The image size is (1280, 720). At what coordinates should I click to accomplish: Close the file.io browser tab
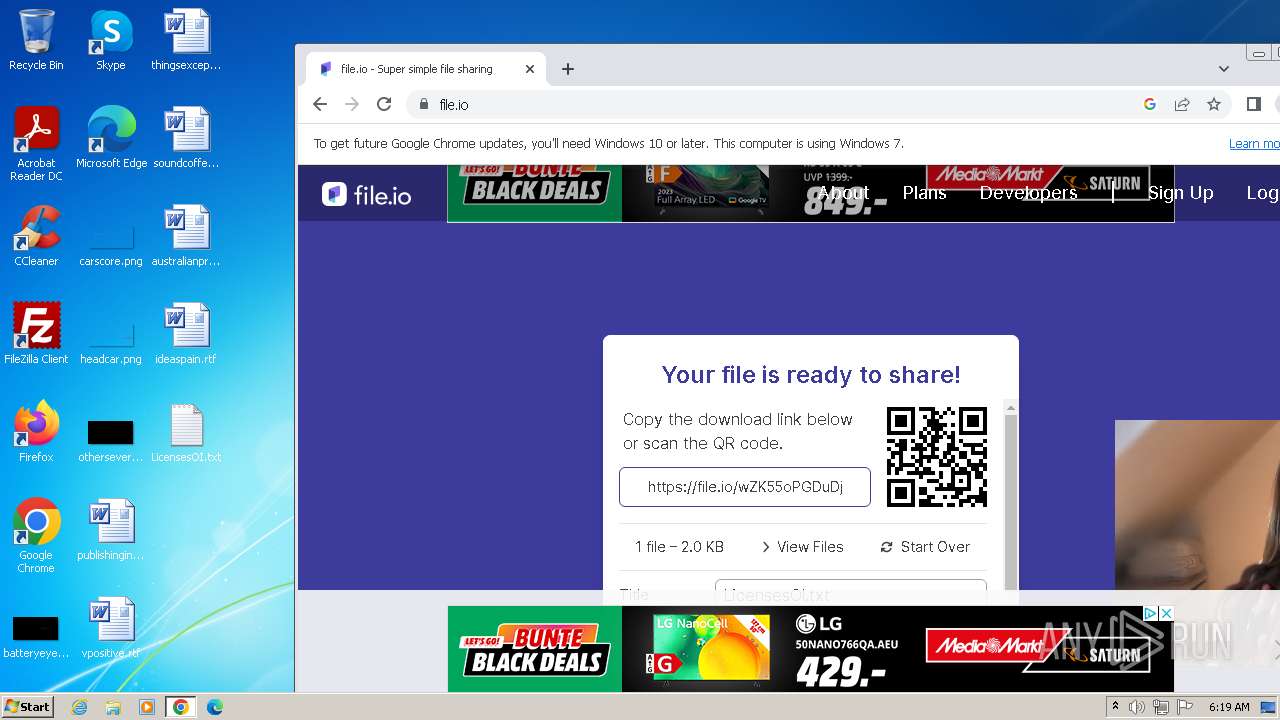(530, 69)
